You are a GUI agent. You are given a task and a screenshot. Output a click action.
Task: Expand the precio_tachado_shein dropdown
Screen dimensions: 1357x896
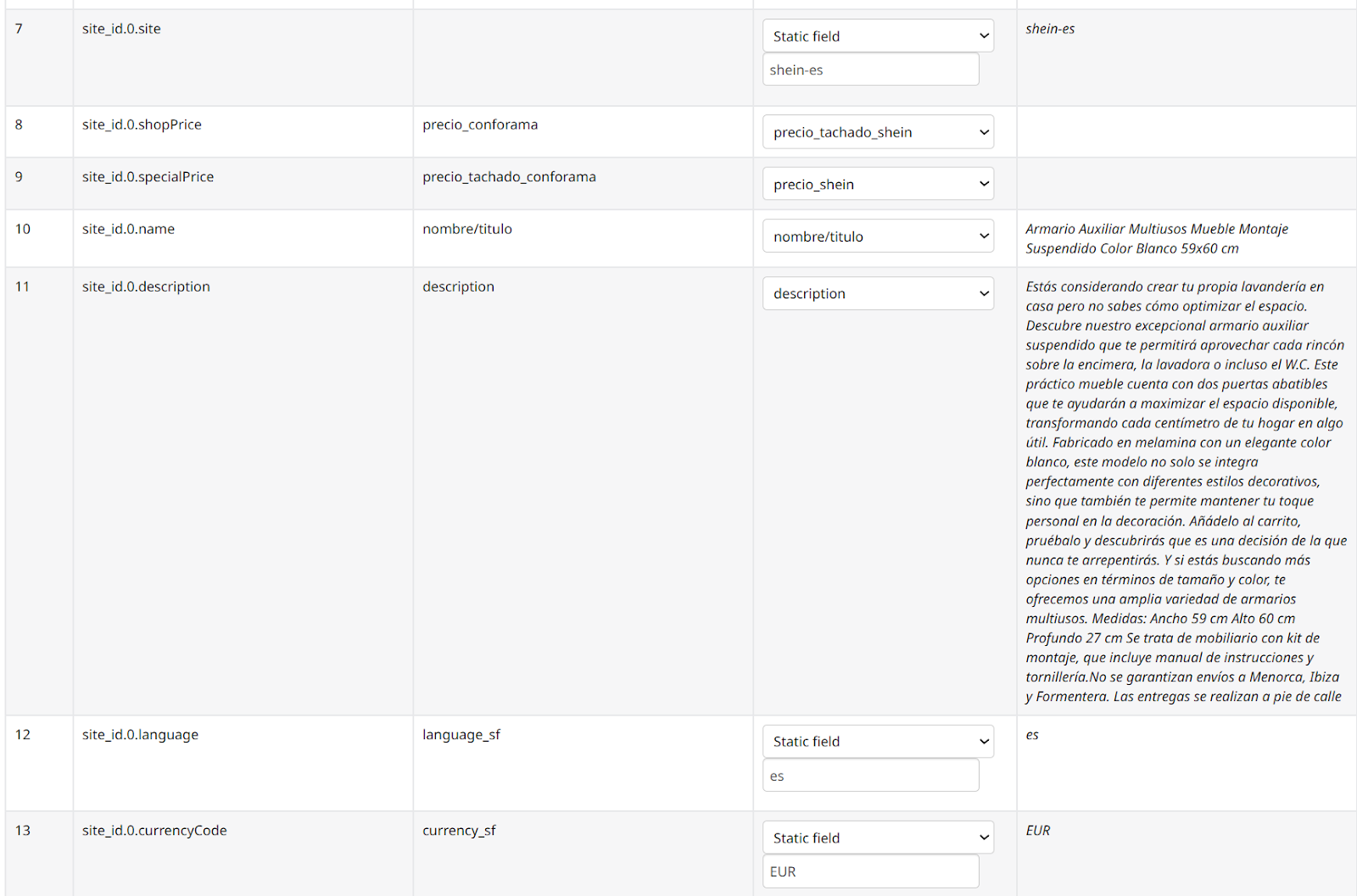point(878,132)
